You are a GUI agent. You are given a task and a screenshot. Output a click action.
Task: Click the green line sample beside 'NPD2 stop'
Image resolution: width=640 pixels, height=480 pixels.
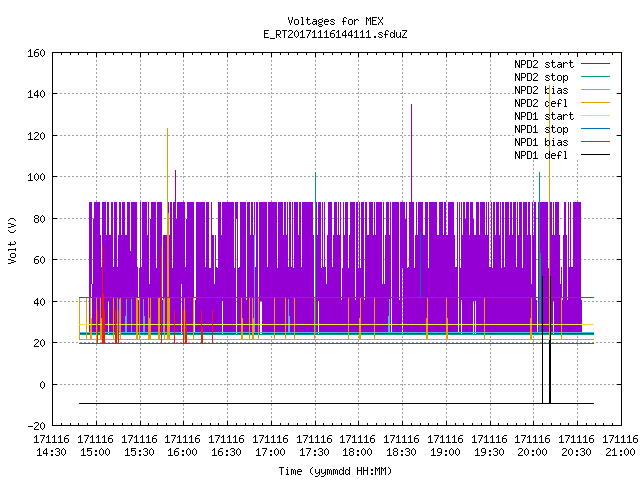pyautogui.click(x=596, y=77)
